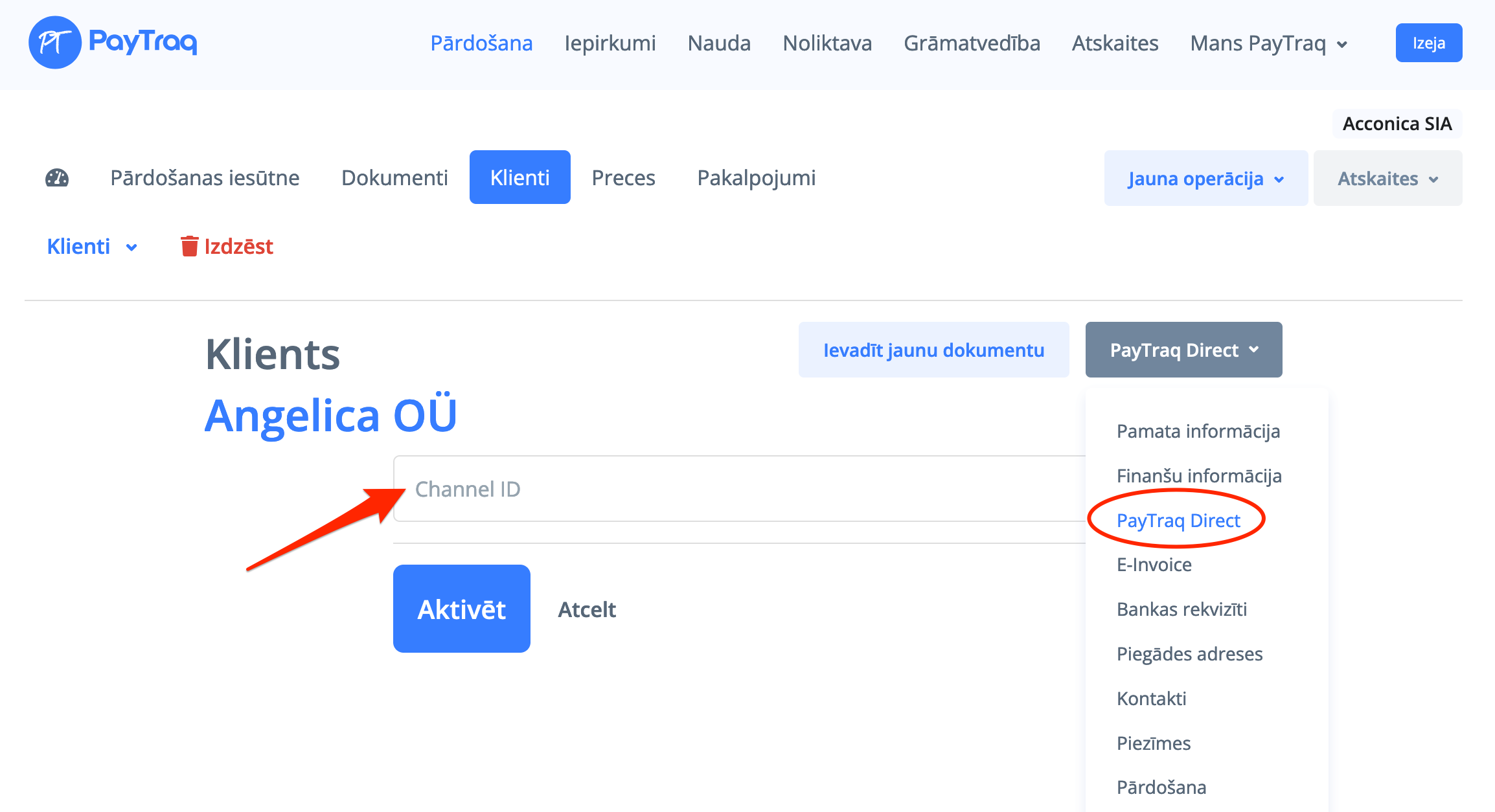Open the Klienti submenu chevron
Image resolution: width=1495 pixels, height=812 pixels.
[x=131, y=247]
